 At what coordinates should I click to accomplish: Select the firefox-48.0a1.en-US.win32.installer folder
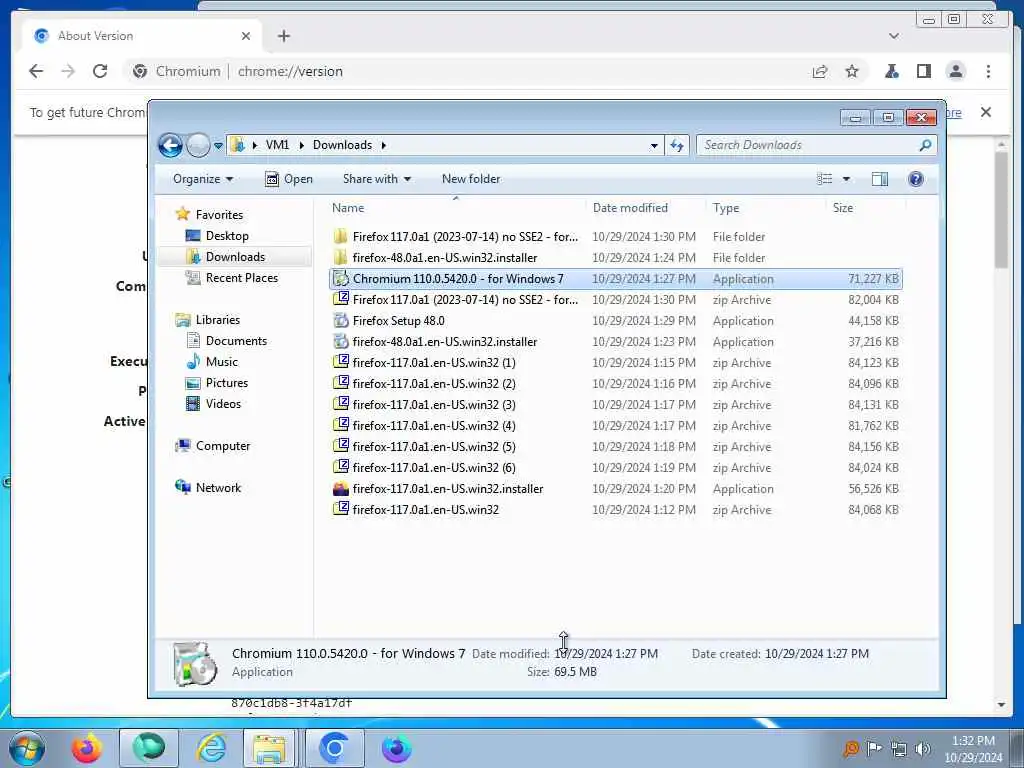(616, 257)
